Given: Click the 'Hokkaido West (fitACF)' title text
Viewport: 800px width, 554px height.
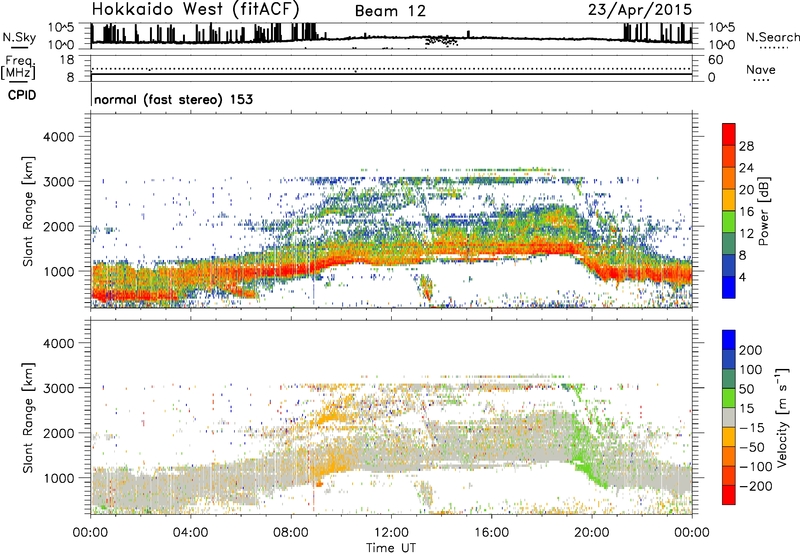Looking at the screenshot, I should click(195, 9).
